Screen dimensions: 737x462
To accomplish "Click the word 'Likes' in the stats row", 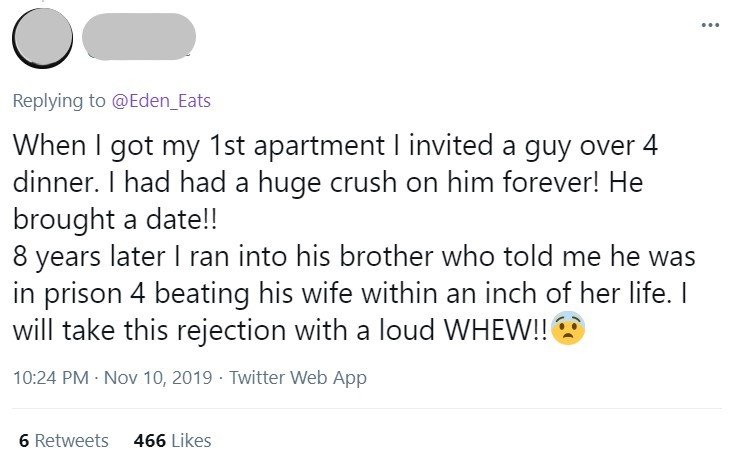I will click(190, 440).
